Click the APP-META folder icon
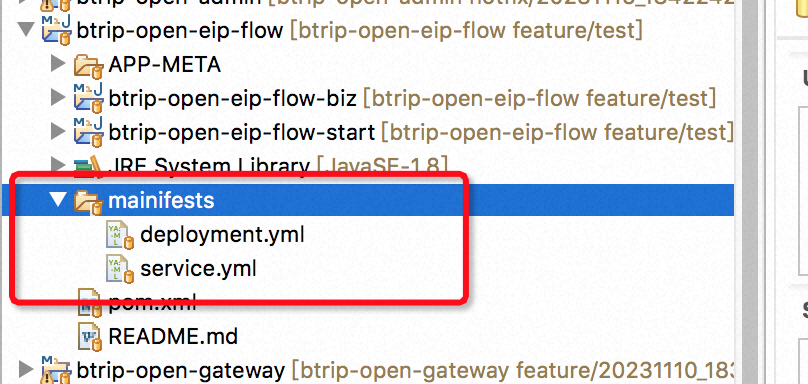 [x=89, y=65]
